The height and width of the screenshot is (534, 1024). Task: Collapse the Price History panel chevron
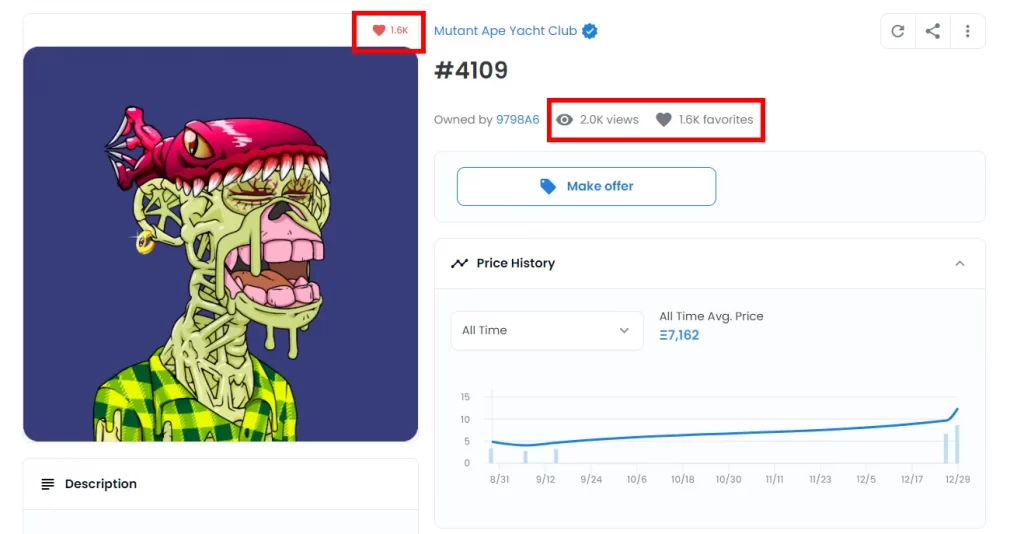tap(959, 263)
